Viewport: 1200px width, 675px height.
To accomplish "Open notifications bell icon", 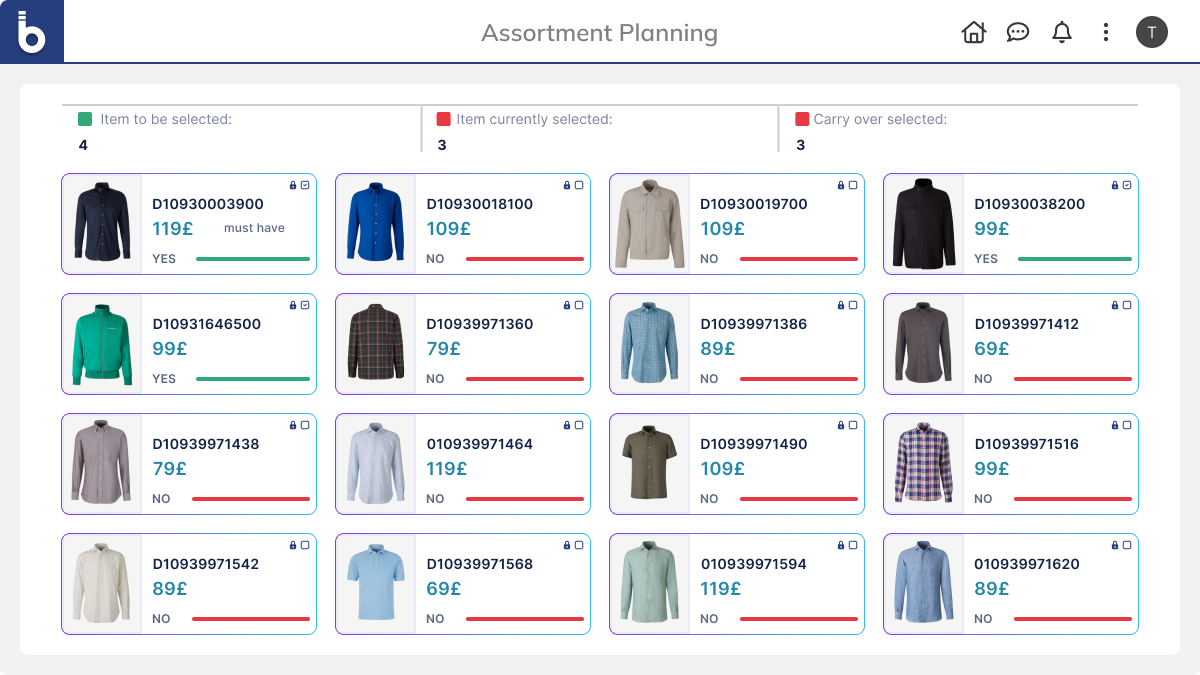I will pos(1061,32).
